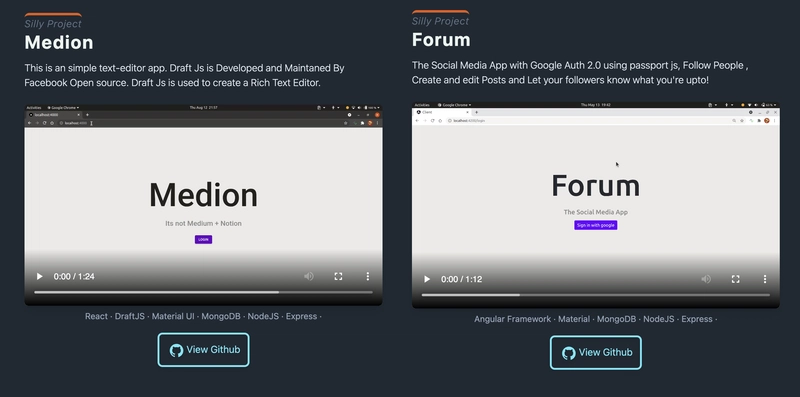Viewport: 800px width, 397px height.
Task: Open more options menu on Medion video
Action: 367,277
